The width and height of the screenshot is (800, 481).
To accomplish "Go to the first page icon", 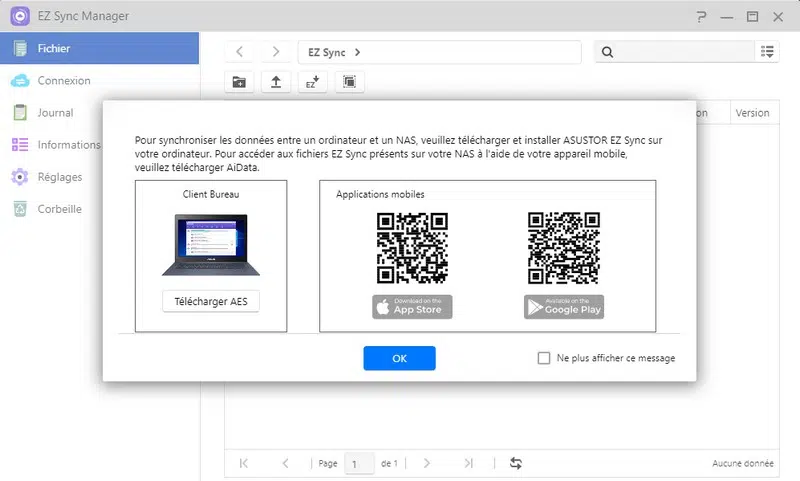I will (244, 463).
